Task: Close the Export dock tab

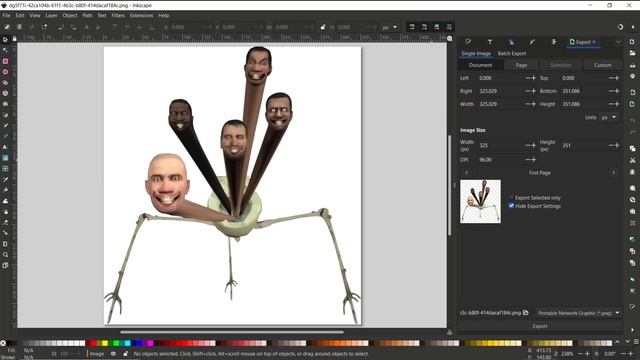Action: (x=594, y=42)
